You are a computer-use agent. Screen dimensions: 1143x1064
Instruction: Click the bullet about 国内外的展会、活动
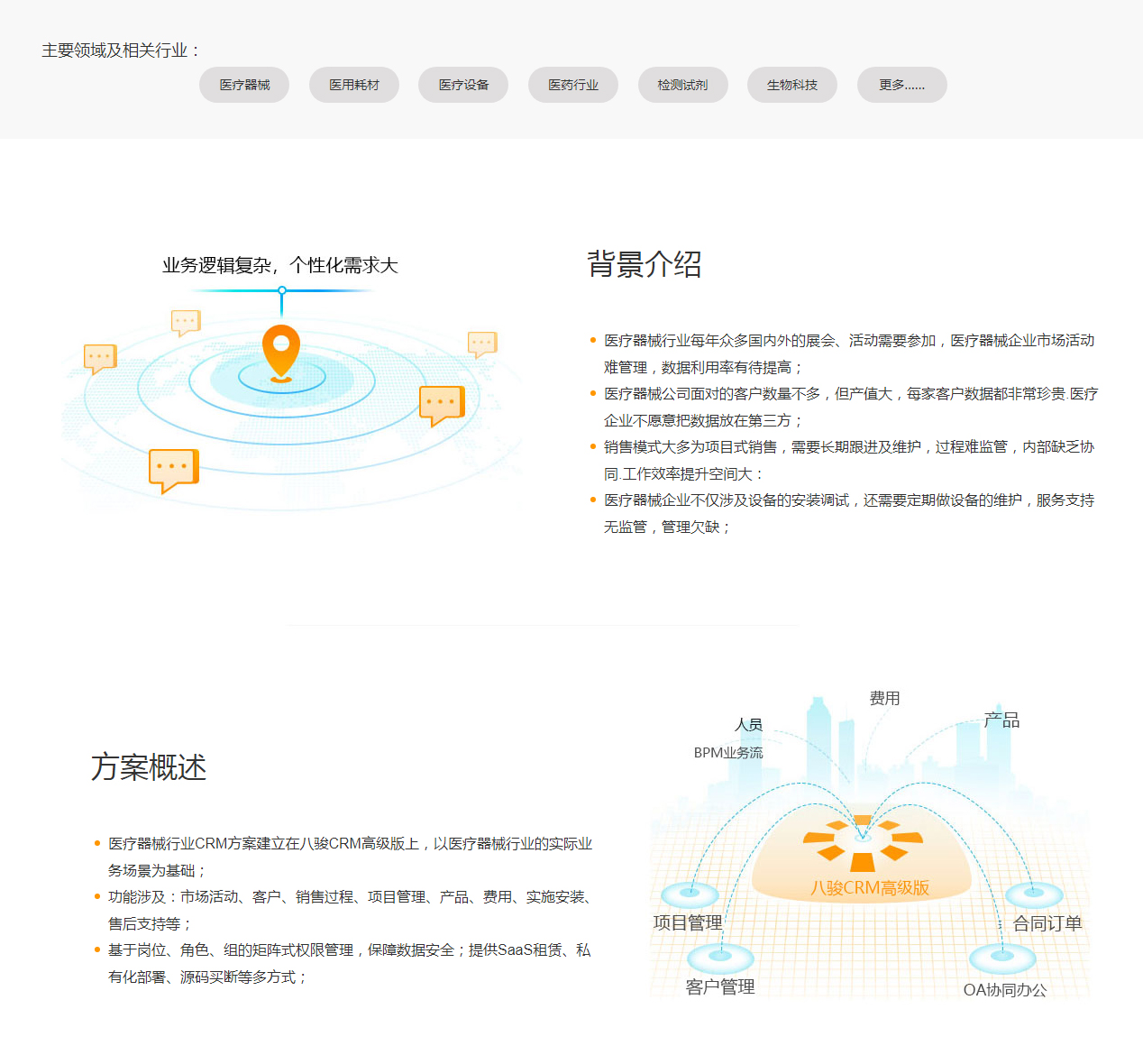click(849, 353)
